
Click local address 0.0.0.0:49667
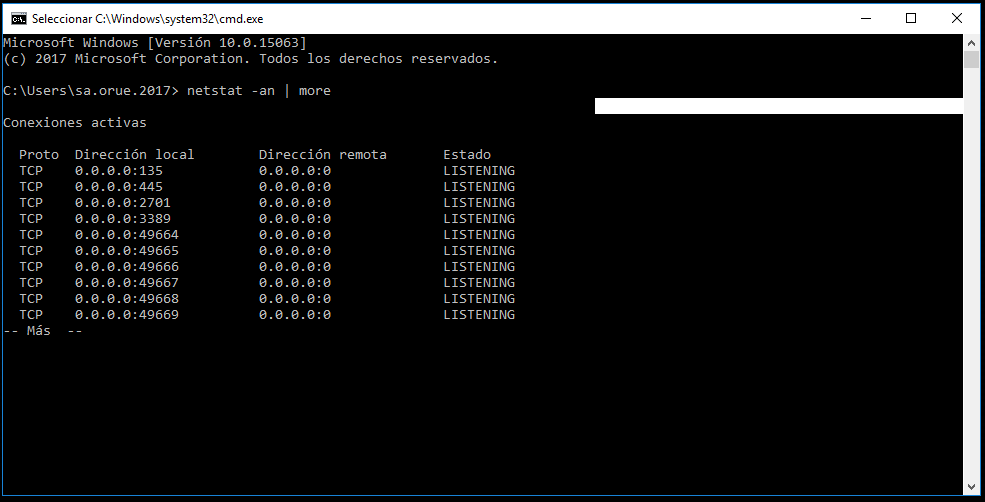point(127,283)
